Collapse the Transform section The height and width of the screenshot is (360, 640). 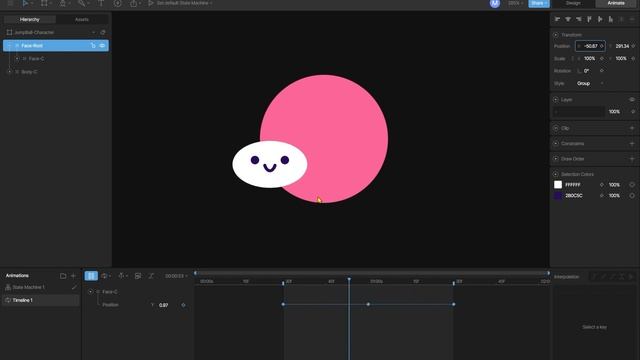pyautogui.click(x=556, y=35)
